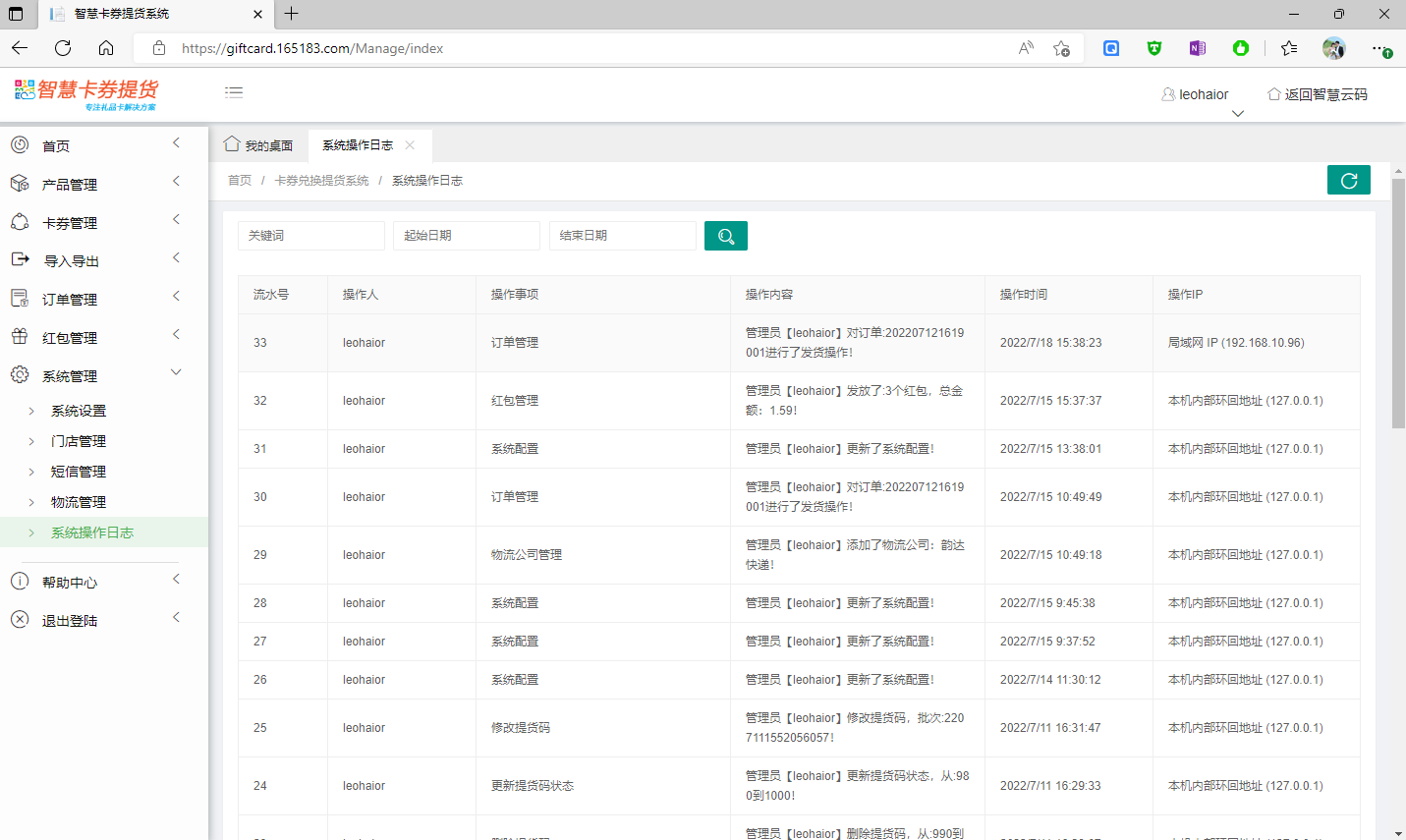Click the 产品管理 cube icon

pyautogui.click(x=20, y=184)
